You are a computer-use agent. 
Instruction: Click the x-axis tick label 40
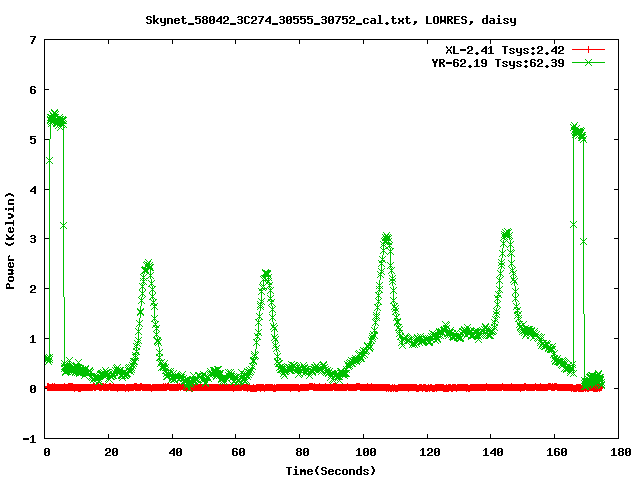pyautogui.click(x=174, y=452)
